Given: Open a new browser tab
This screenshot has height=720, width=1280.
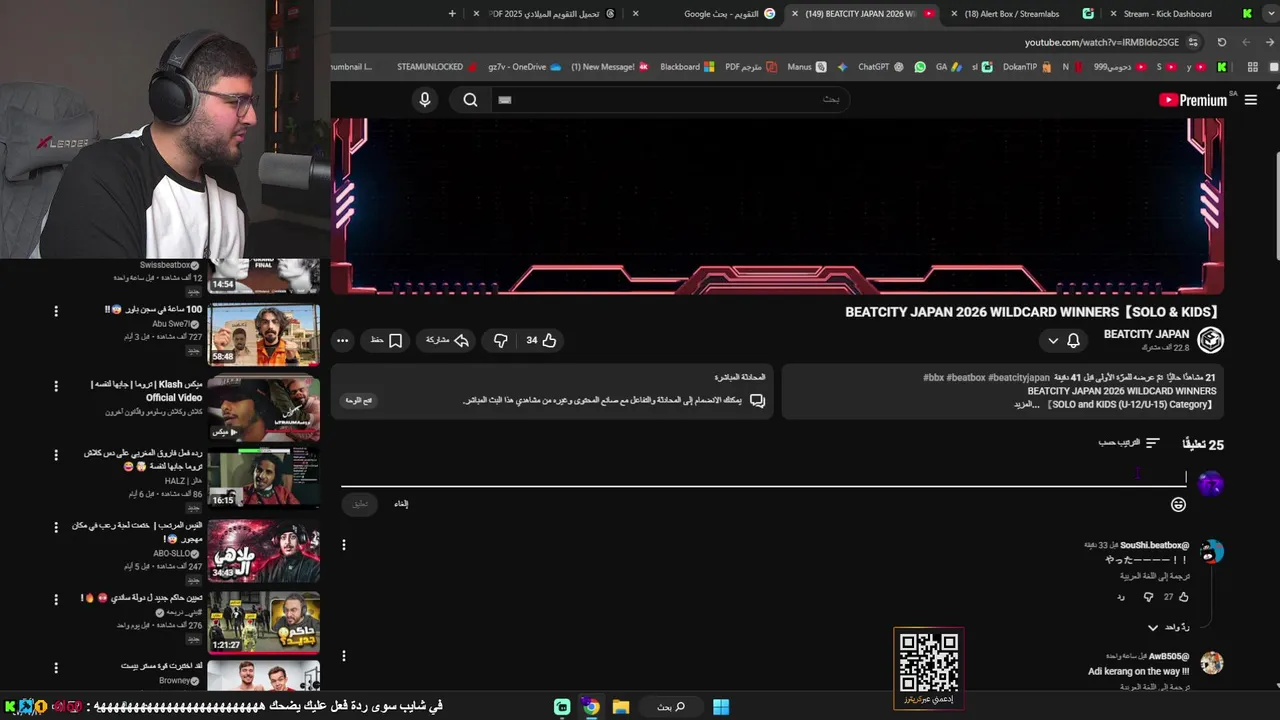Looking at the screenshot, I should tap(452, 14).
